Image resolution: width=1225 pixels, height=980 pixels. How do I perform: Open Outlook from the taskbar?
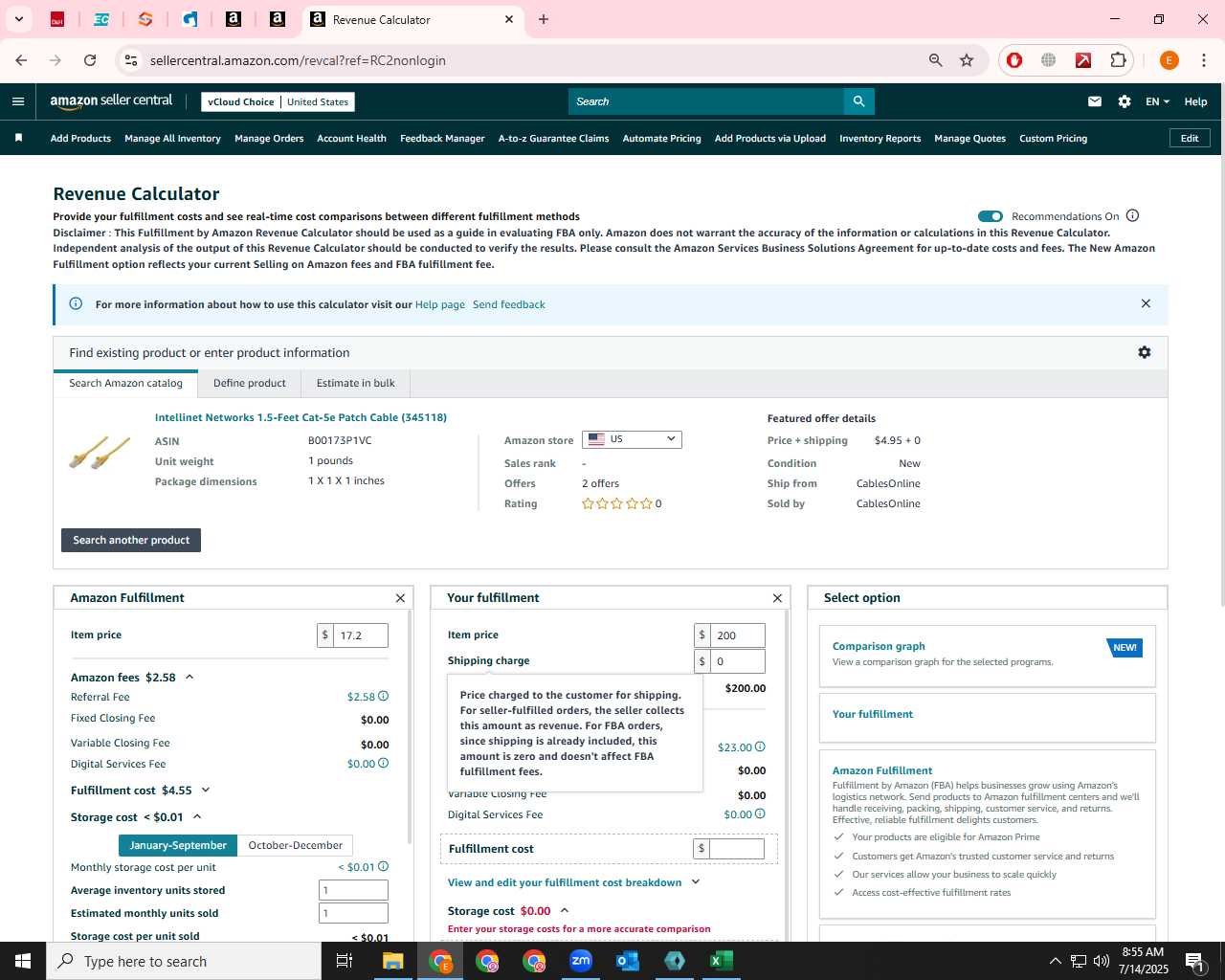coord(628,961)
